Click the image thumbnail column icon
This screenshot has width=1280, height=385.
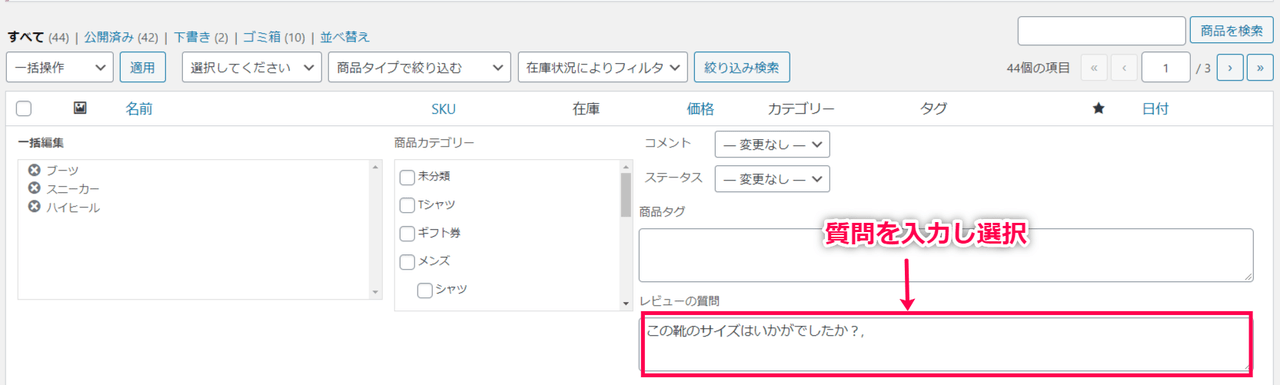80,108
